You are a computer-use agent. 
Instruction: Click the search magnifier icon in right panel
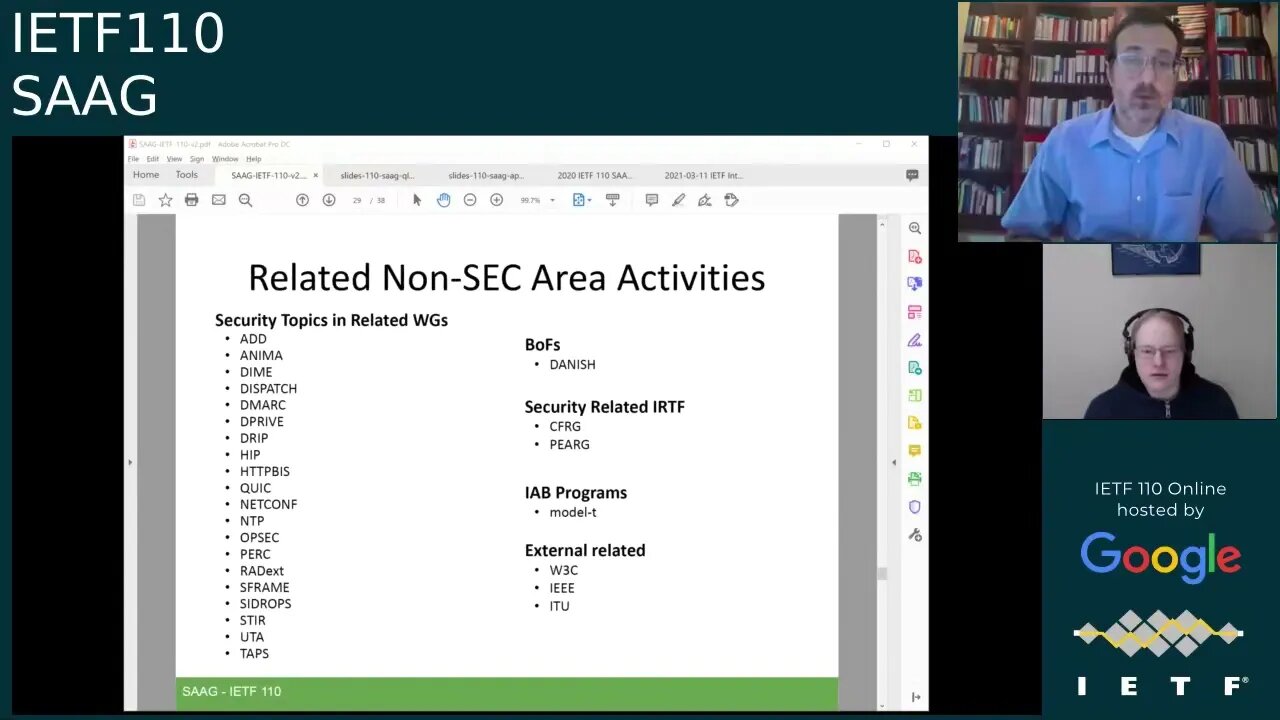point(914,228)
